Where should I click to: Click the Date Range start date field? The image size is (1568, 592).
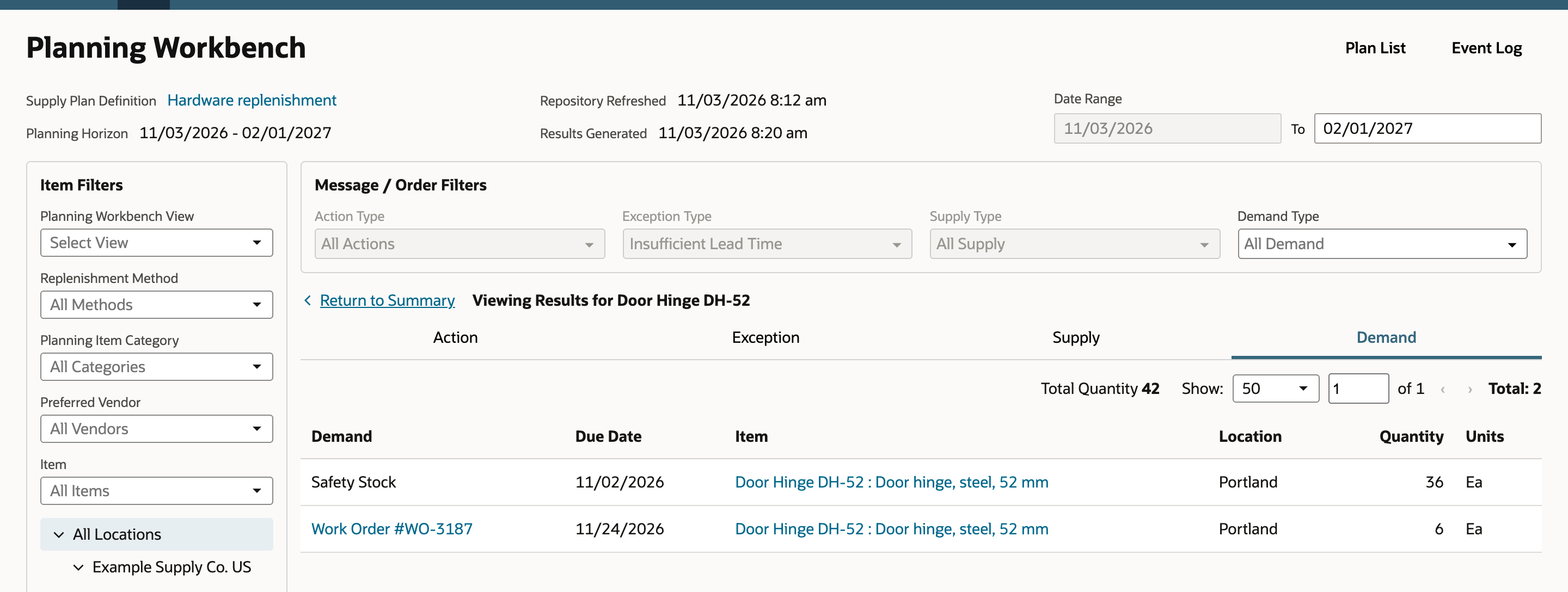pos(1167,129)
